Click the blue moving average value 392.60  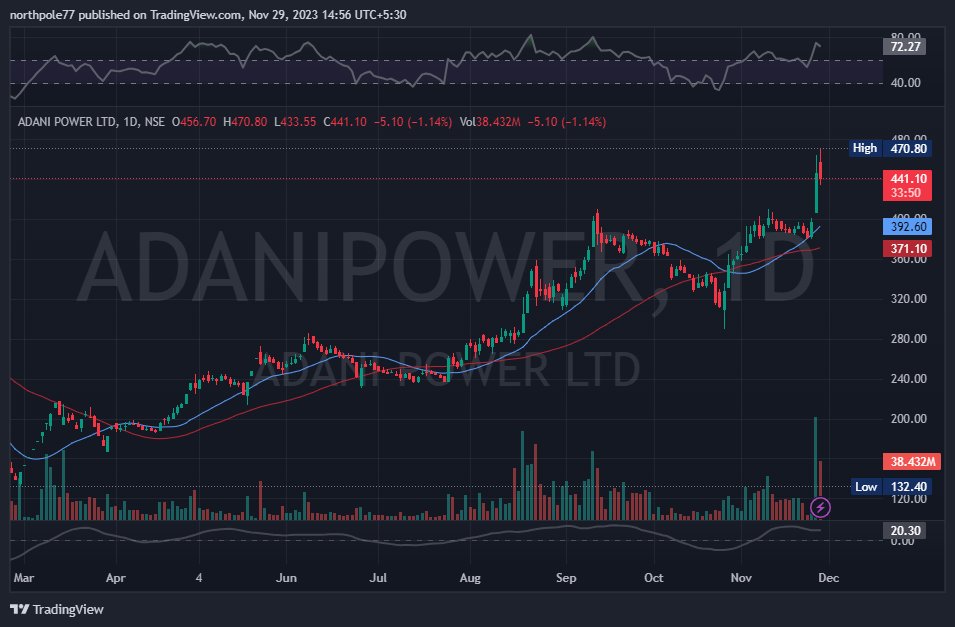907,227
